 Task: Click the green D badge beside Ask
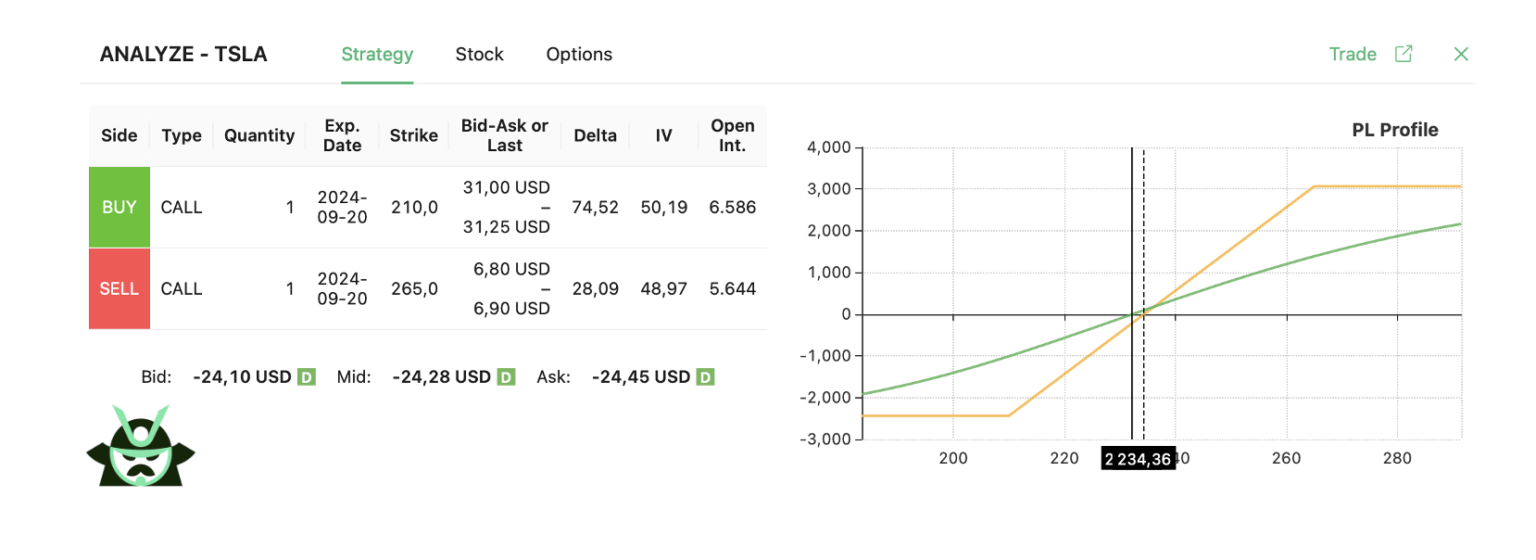[x=706, y=377]
